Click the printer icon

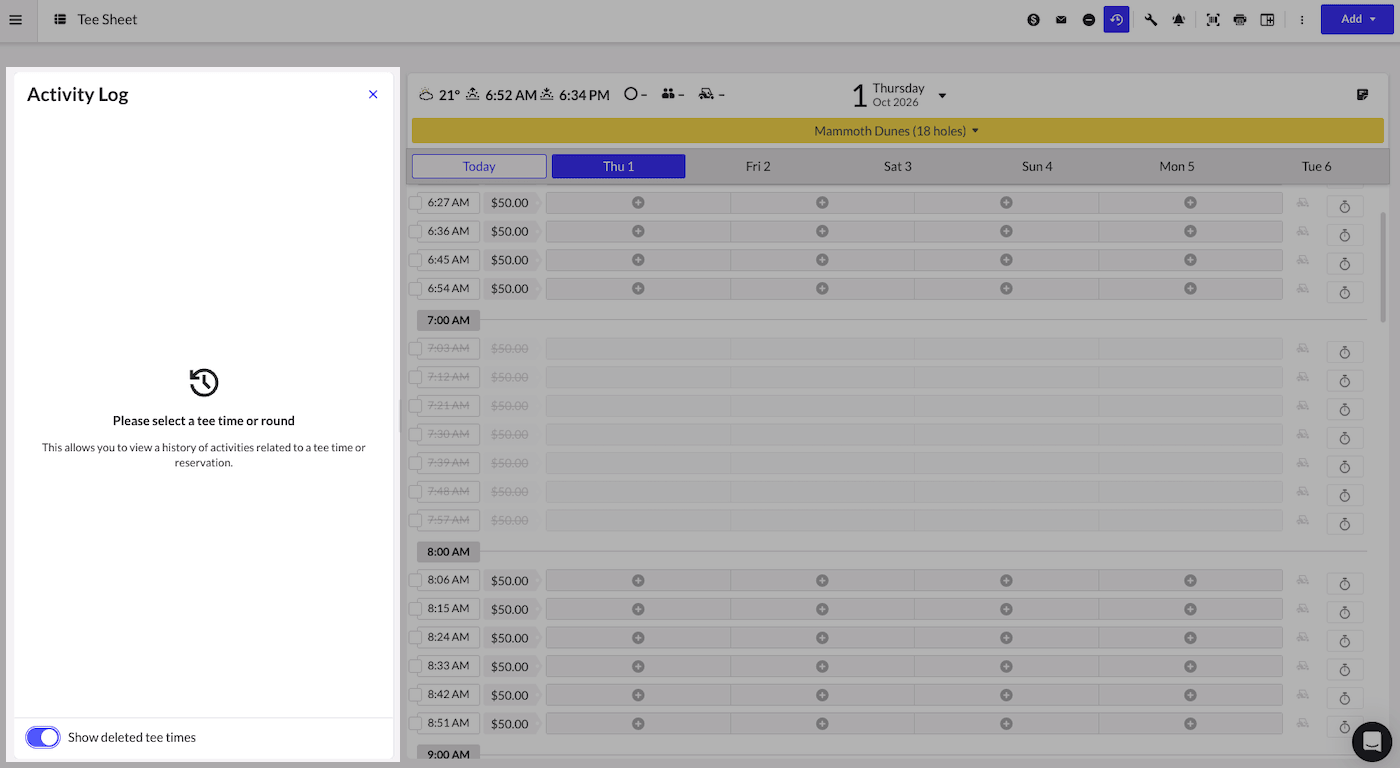[x=1240, y=19]
